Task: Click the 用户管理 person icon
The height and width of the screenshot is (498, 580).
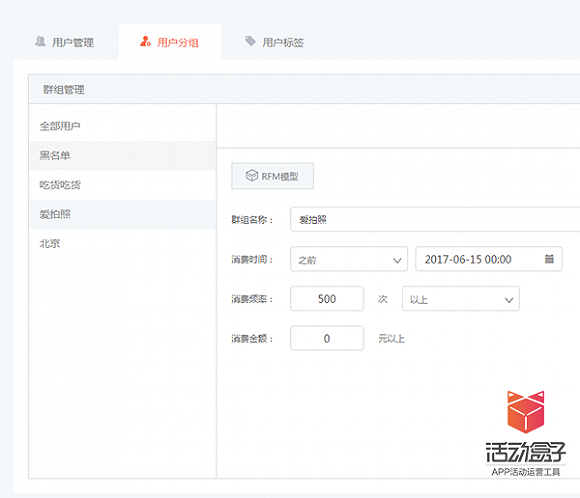Action: [x=40, y=41]
